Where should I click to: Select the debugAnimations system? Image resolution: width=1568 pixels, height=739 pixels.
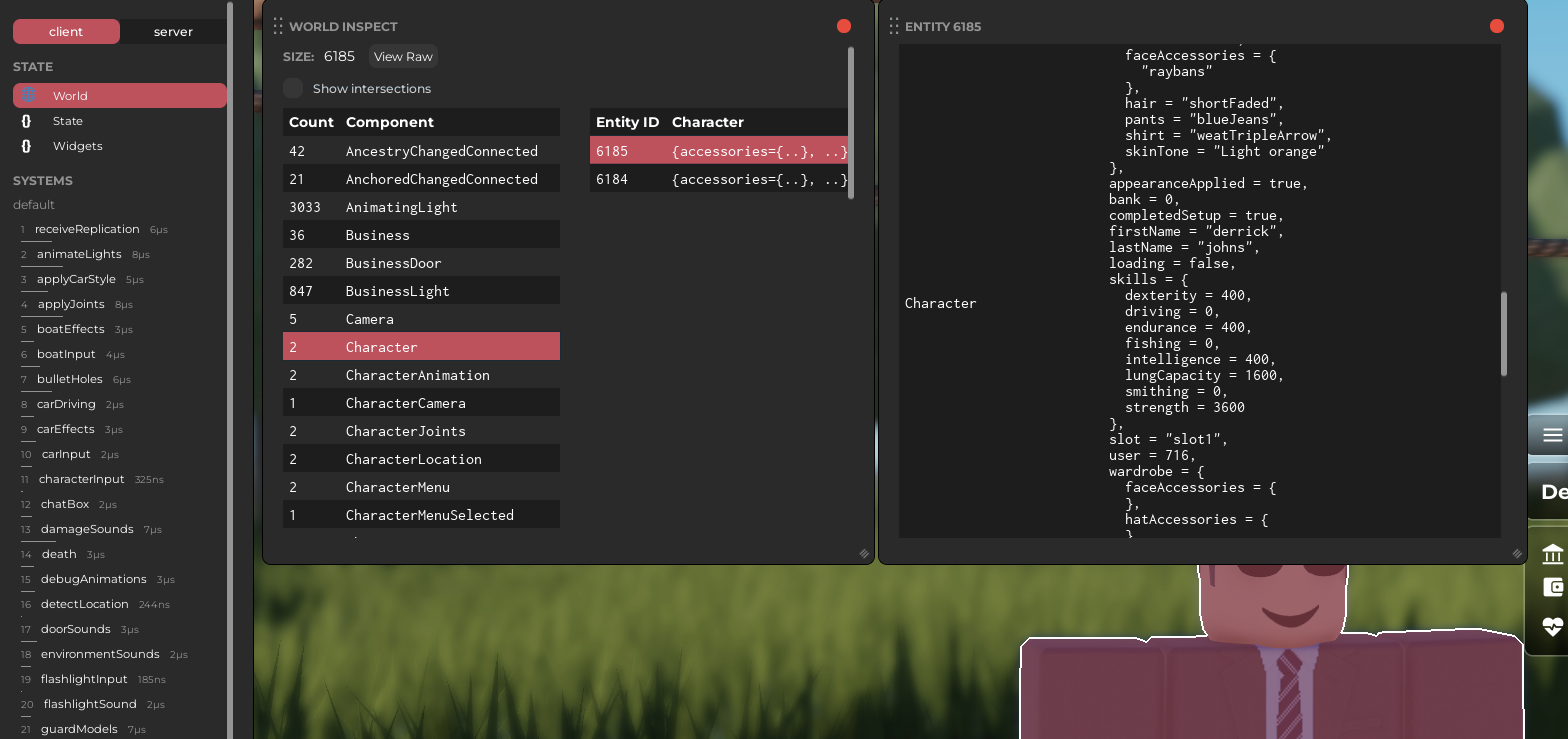[94, 579]
